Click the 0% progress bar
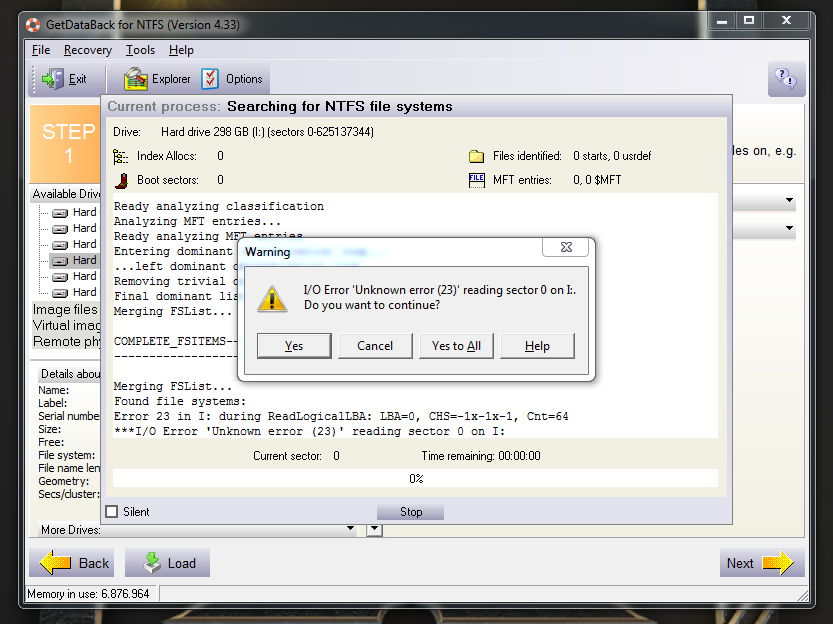The height and width of the screenshot is (624, 833). [415, 478]
